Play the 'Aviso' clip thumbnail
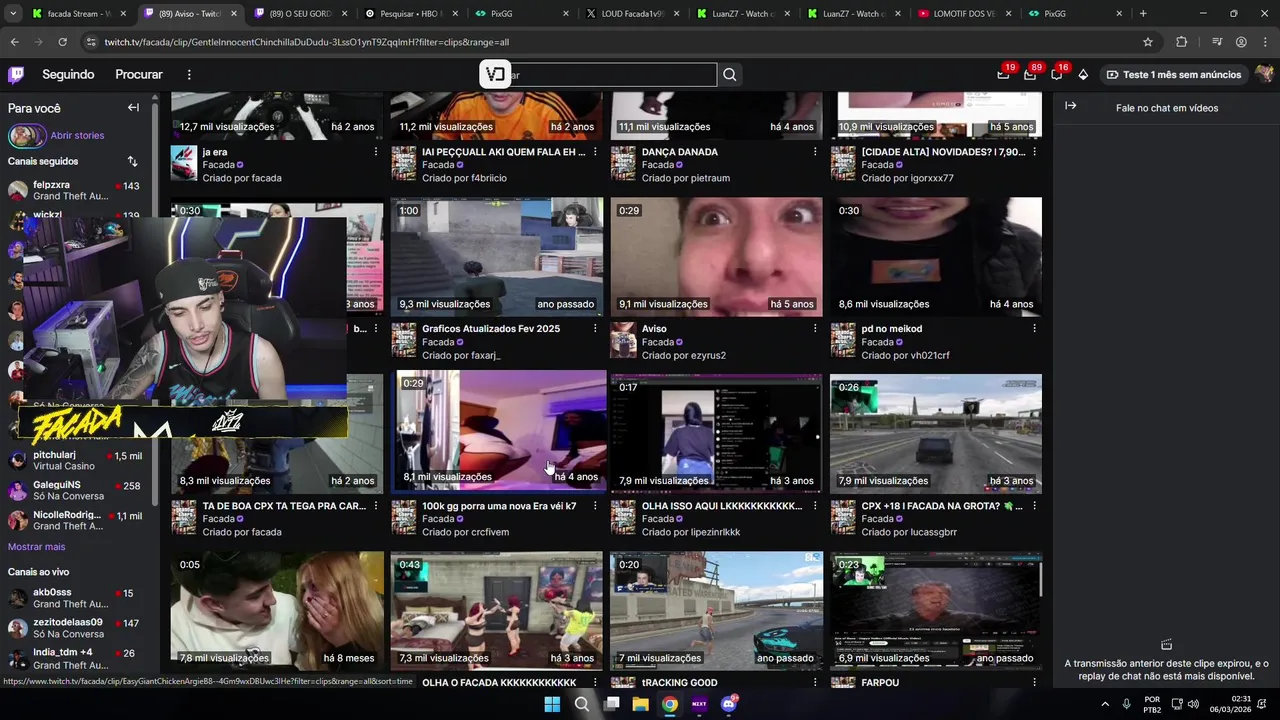This screenshot has width=1280, height=720. (x=716, y=256)
